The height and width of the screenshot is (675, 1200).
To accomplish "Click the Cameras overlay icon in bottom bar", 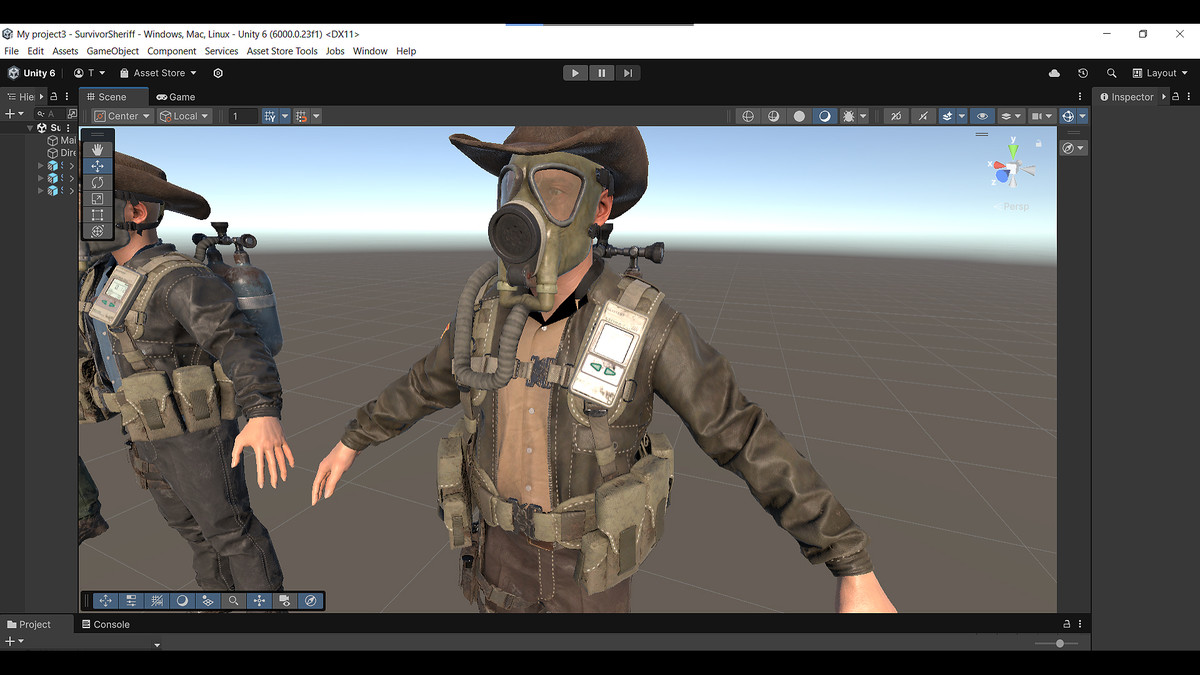I will point(285,601).
